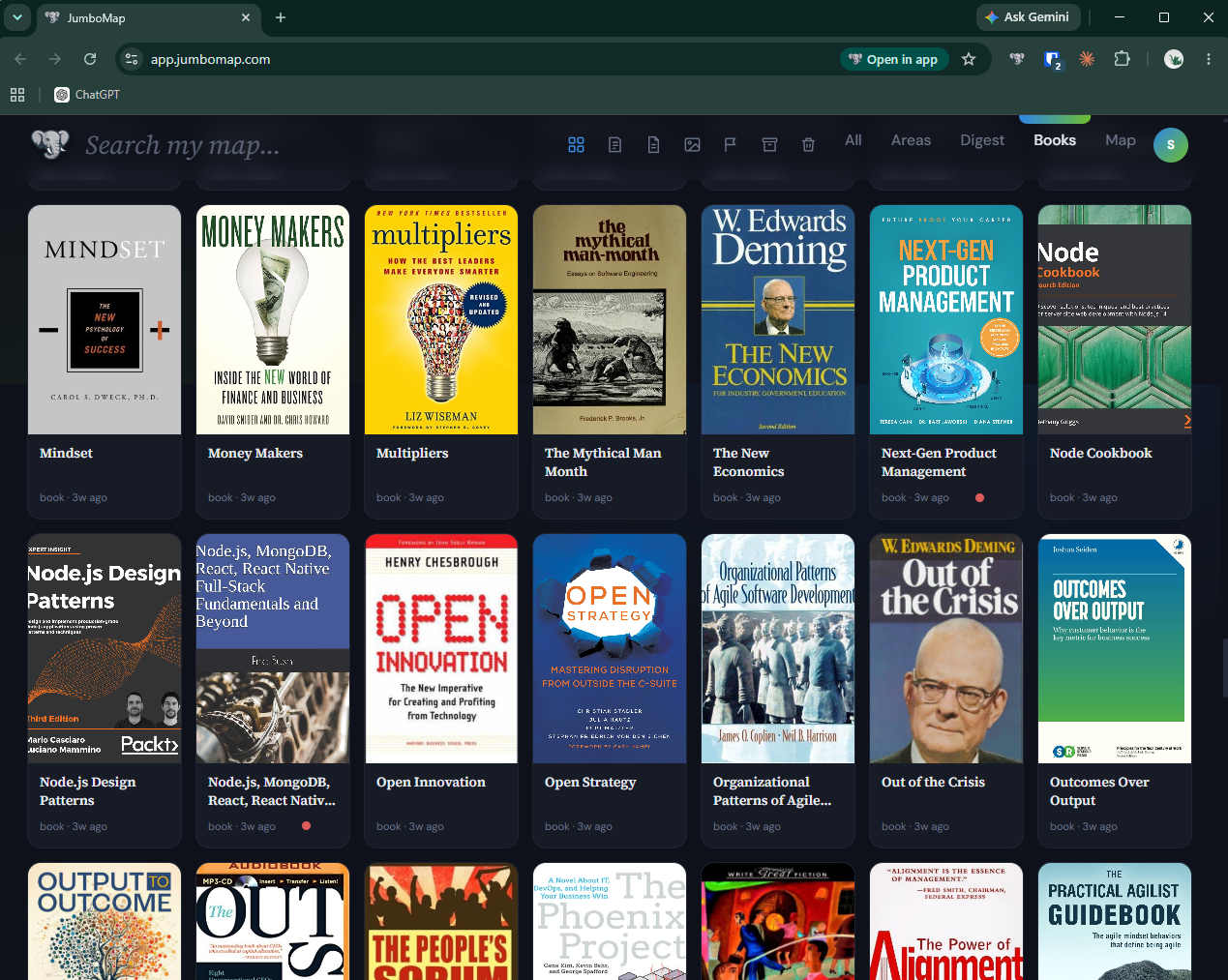The height and width of the screenshot is (980, 1228).
Task: Click the JumboMap elephant extension icon
Action: tap(1017, 59)
